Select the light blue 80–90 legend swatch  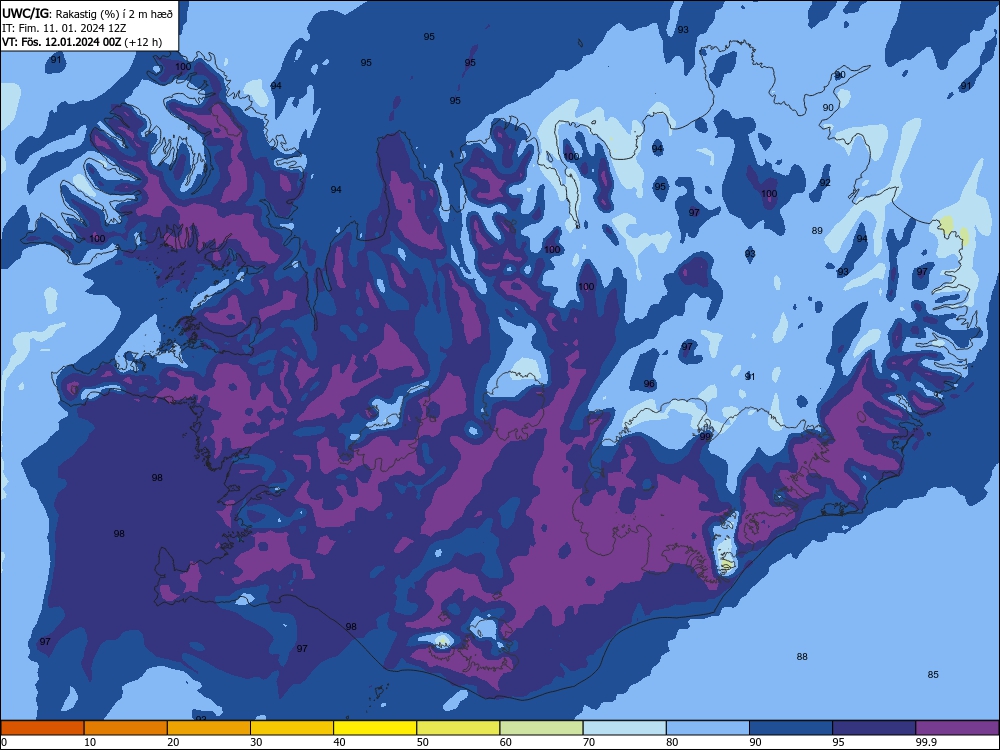(x=708, y=728)
